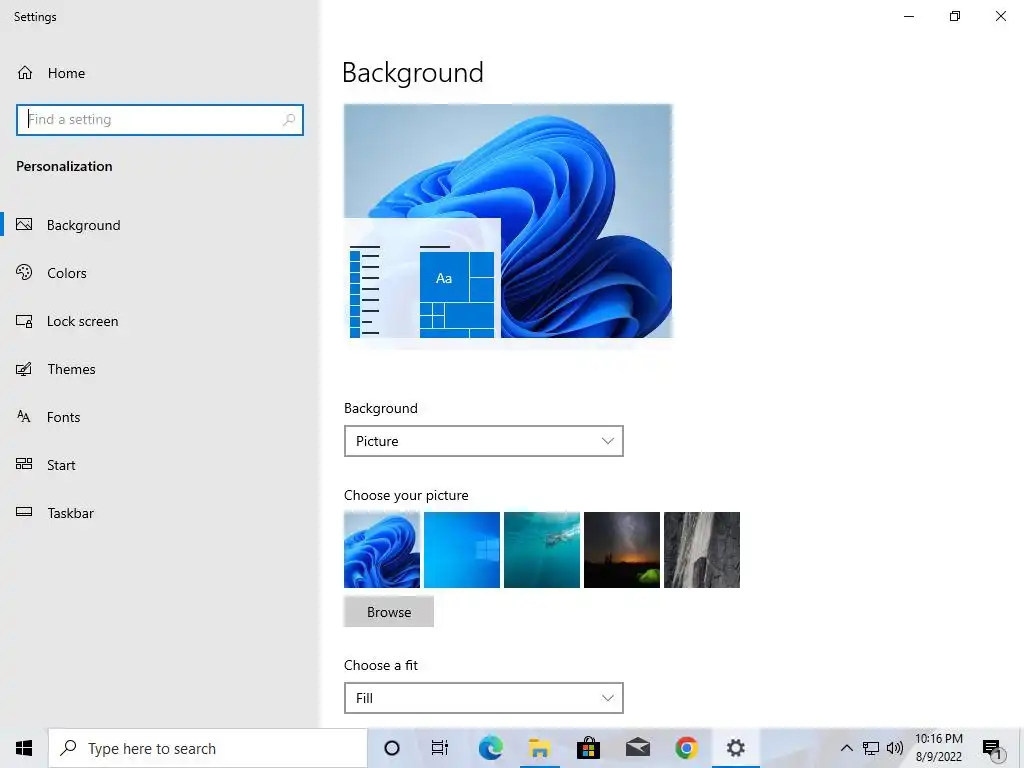1024x768 pixels.
Task: Open Task View on the taskbar
Action: coord(440,748)
